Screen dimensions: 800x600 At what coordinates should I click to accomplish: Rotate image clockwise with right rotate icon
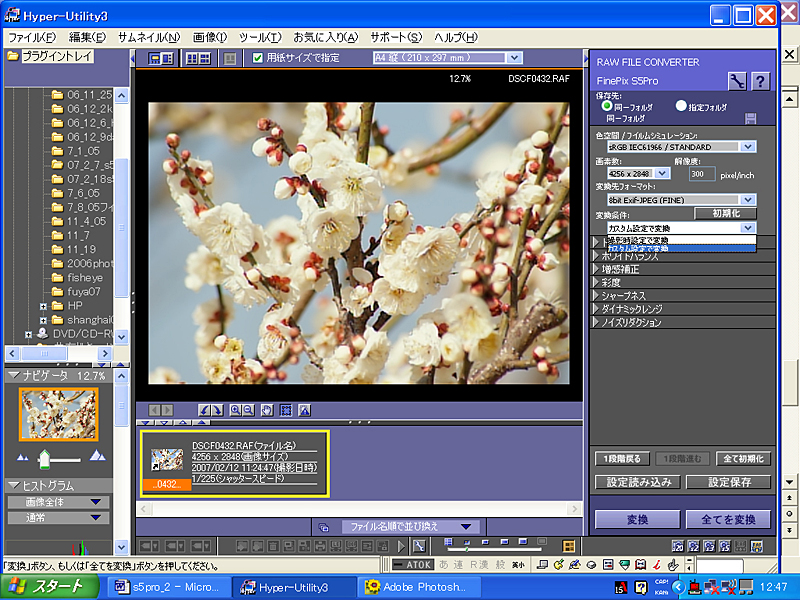(217, 410)
